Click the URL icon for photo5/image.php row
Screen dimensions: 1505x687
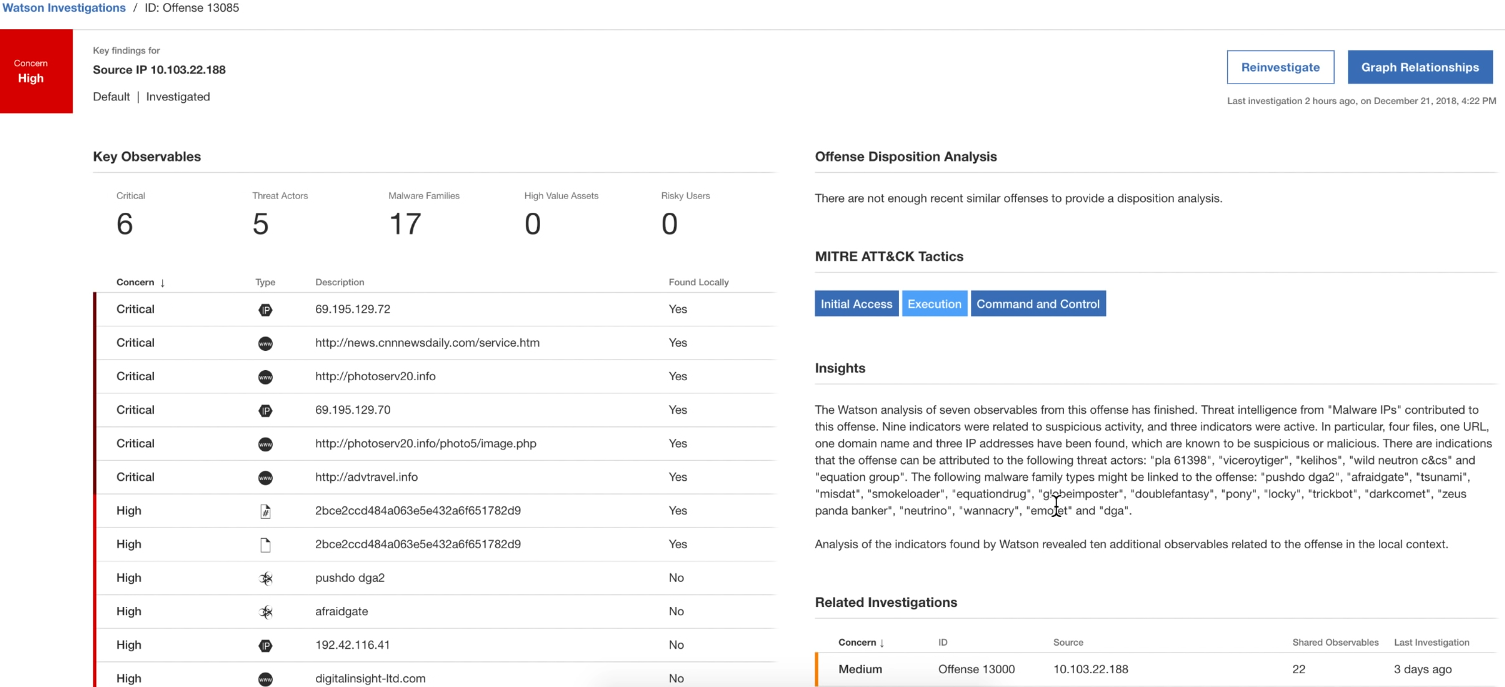265,444
